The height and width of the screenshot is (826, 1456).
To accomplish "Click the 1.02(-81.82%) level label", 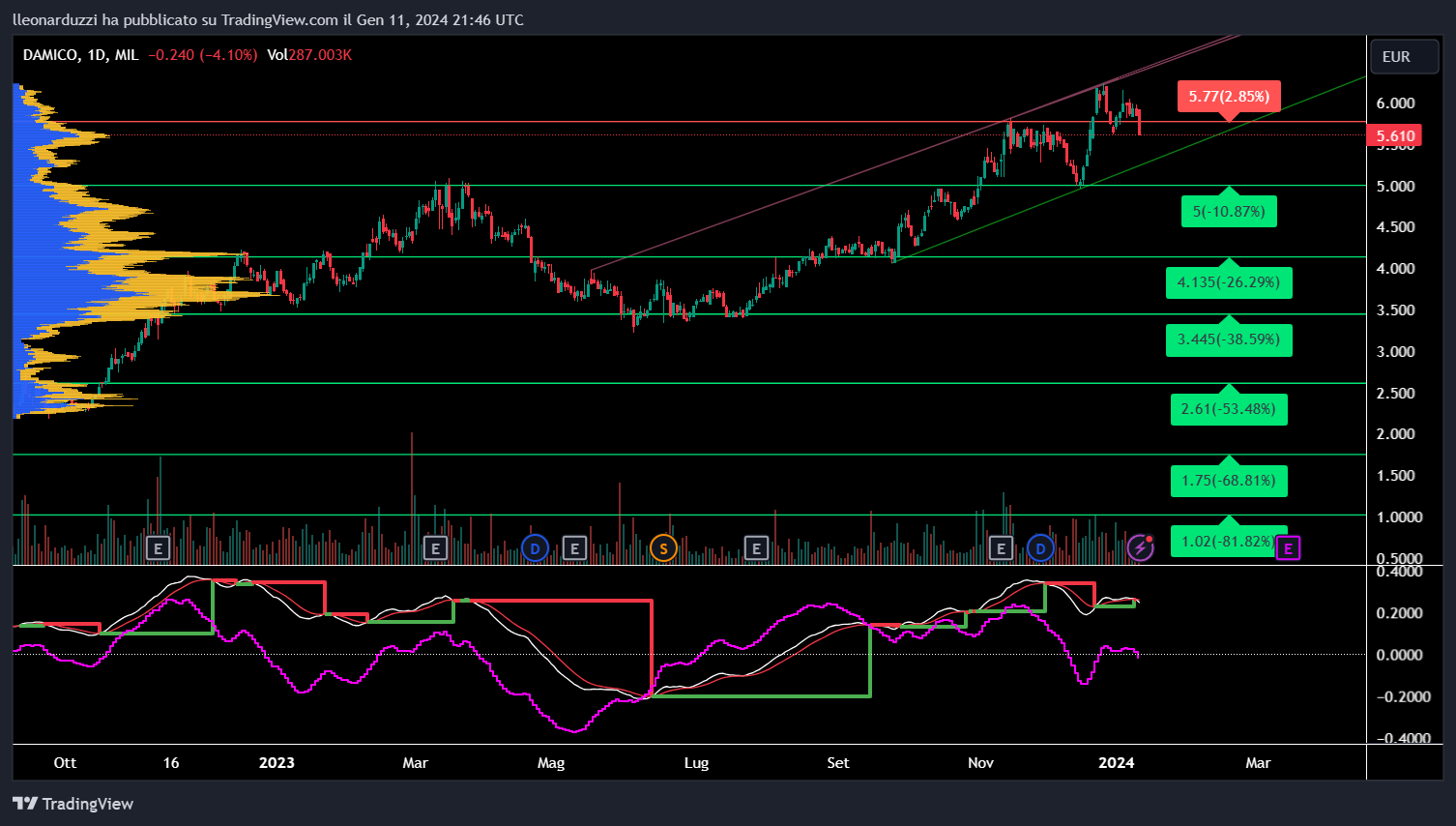I will point(1227,542).
